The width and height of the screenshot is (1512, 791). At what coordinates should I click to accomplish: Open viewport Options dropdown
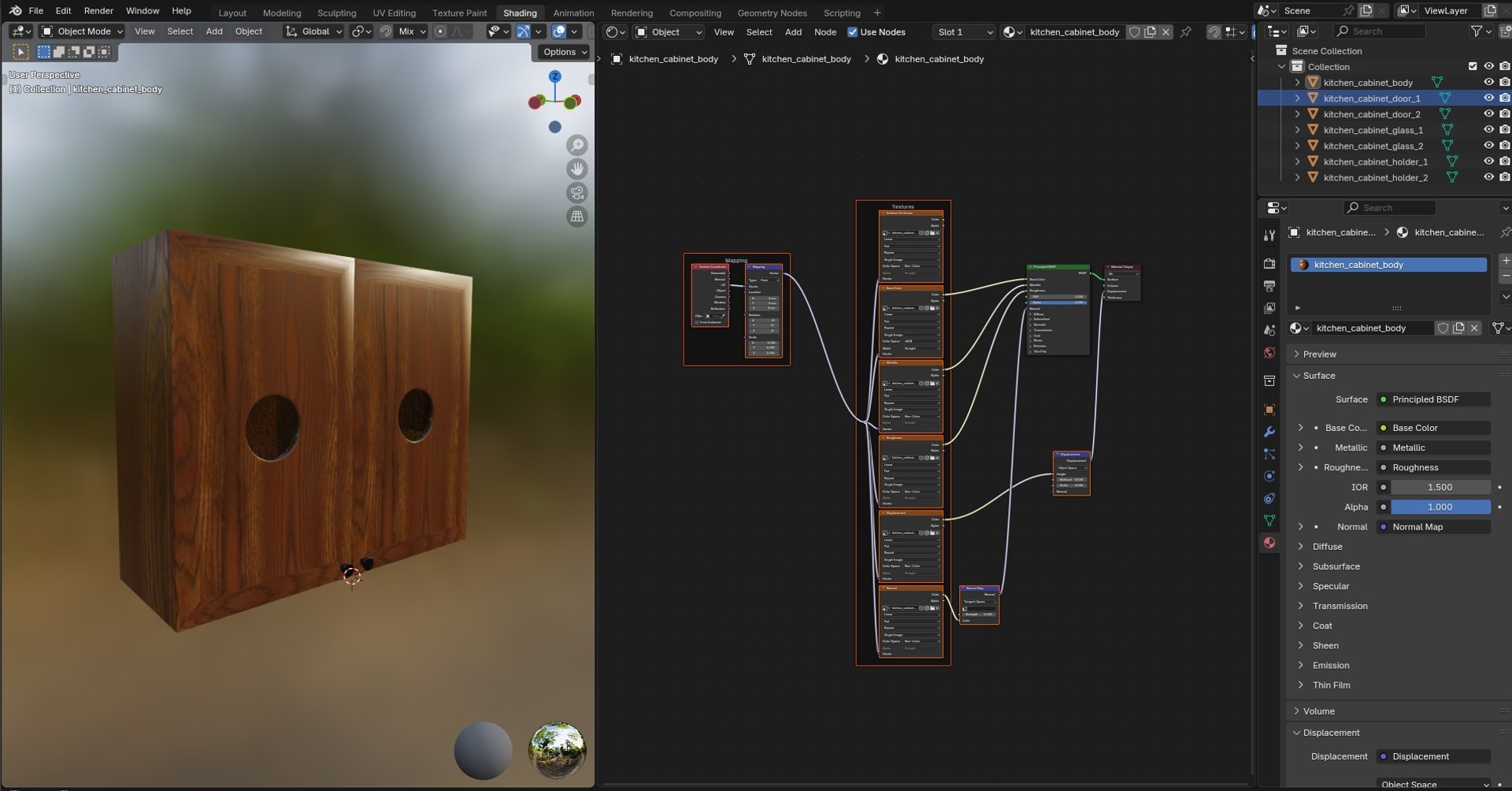click(564, 52)
